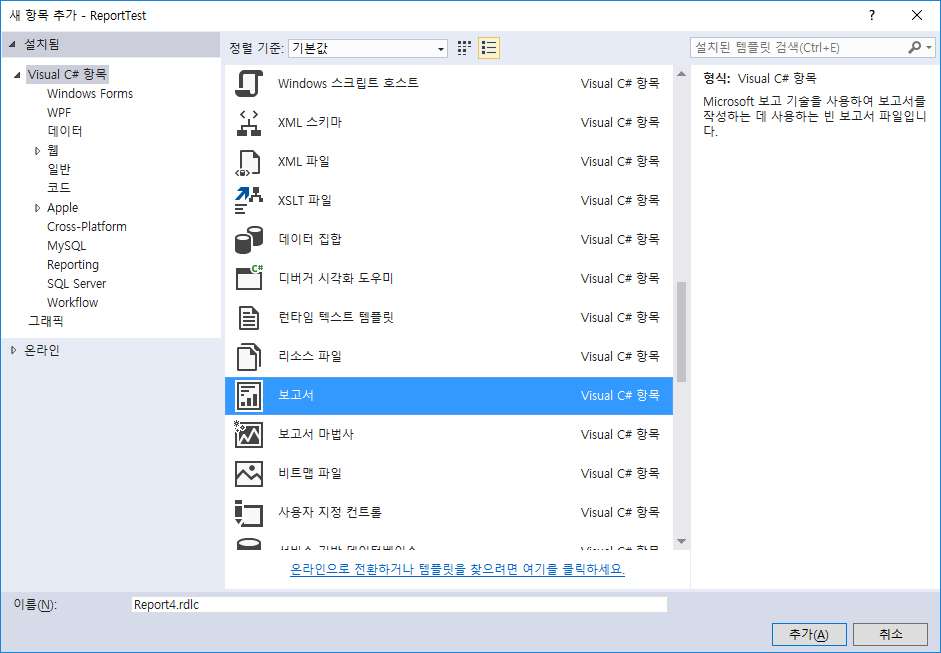The height and width of the screenshot is (653, 941).
Task: Pick the 보고서 마법사 wizard icon
Action: (x=248, y=434)
